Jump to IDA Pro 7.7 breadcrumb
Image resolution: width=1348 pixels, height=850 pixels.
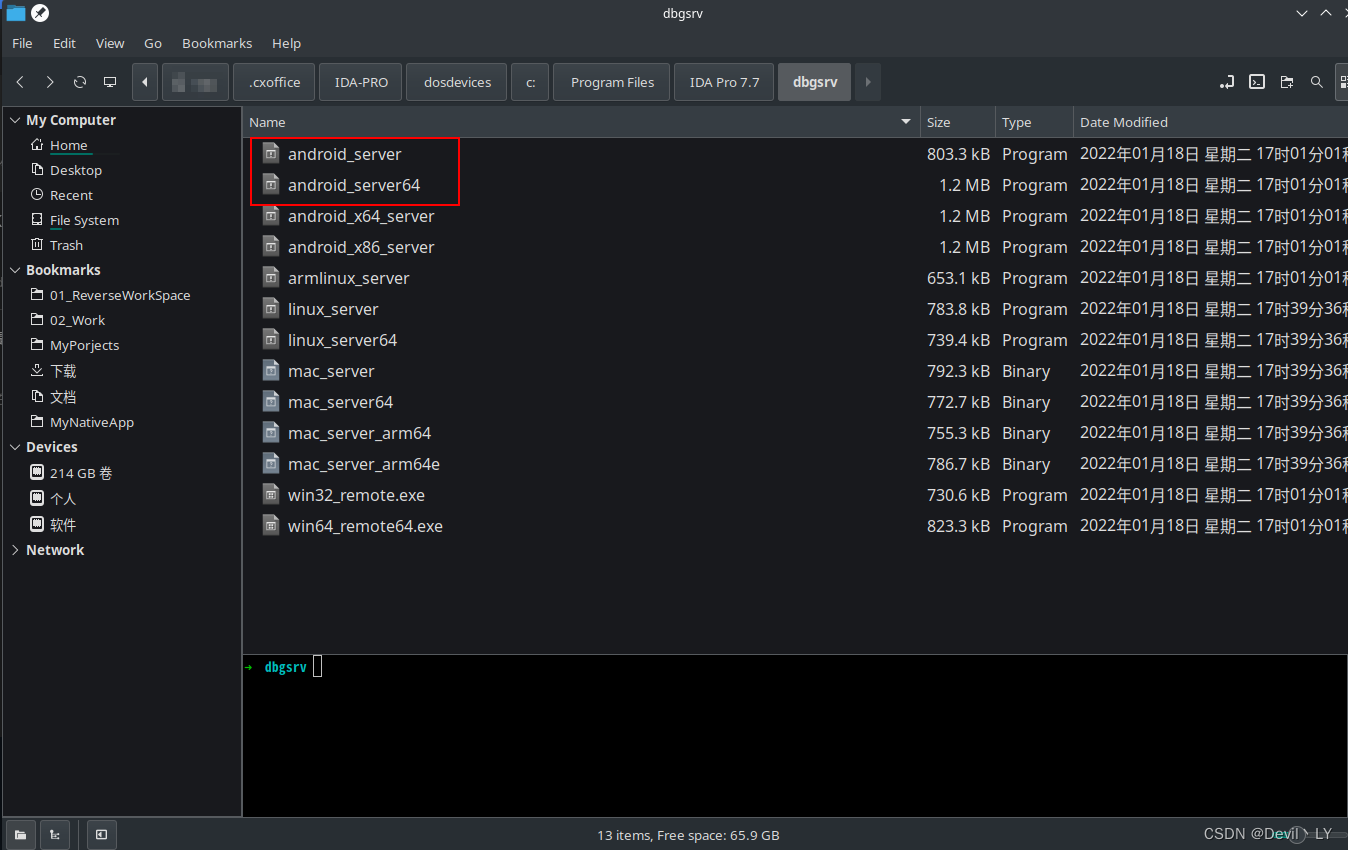[x=724, y=82]
